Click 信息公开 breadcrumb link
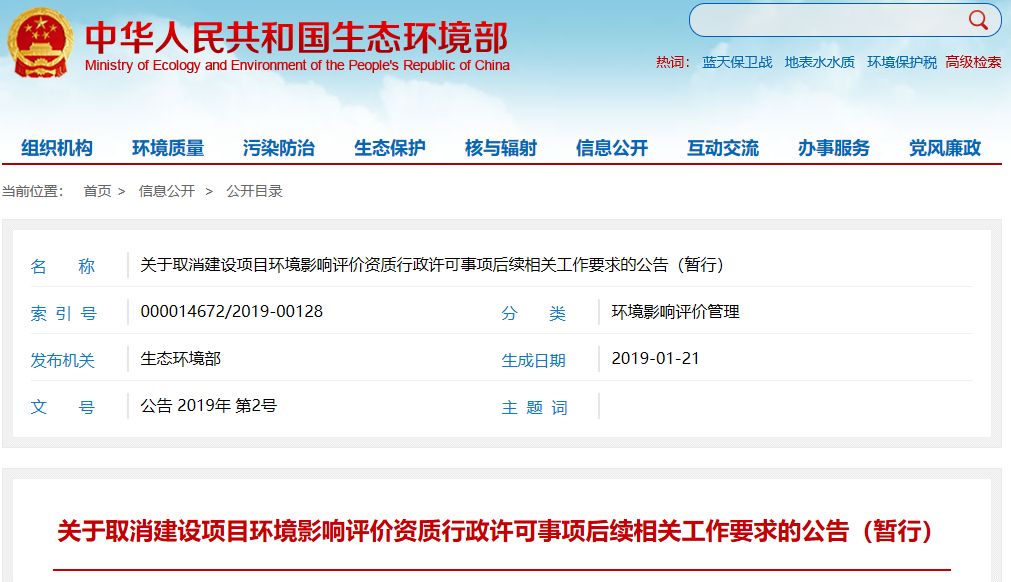 [x=167, y=191]
